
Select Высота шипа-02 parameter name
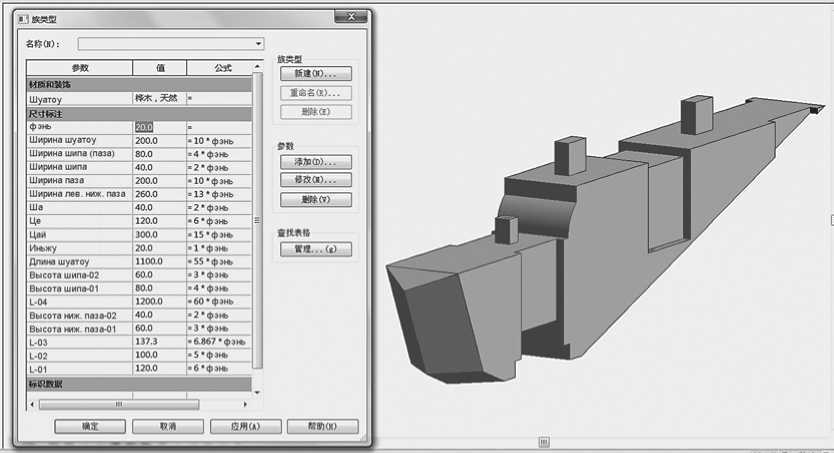pyautogui.click(x=64, y=275)
